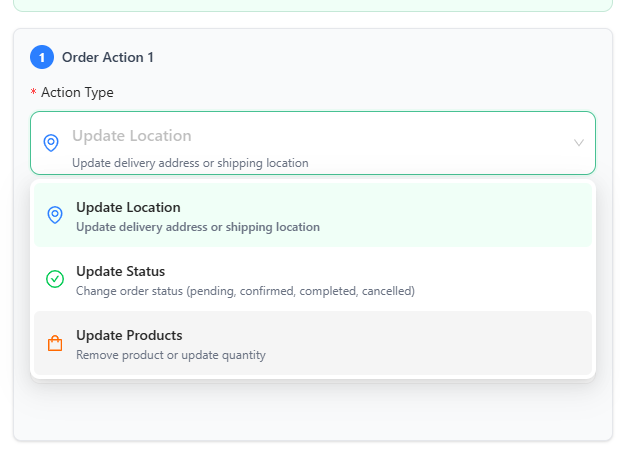The width and height of the screenshot is (620, 456).
Task: Click the "Action Type" field label
Action: (77, 93)
